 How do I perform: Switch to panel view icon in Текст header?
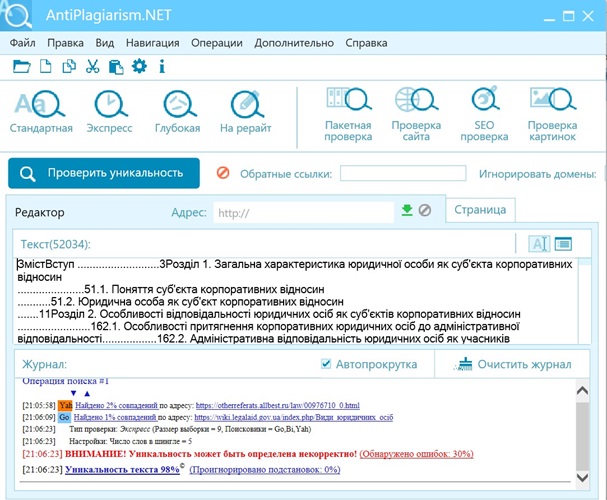pos(563,244)
